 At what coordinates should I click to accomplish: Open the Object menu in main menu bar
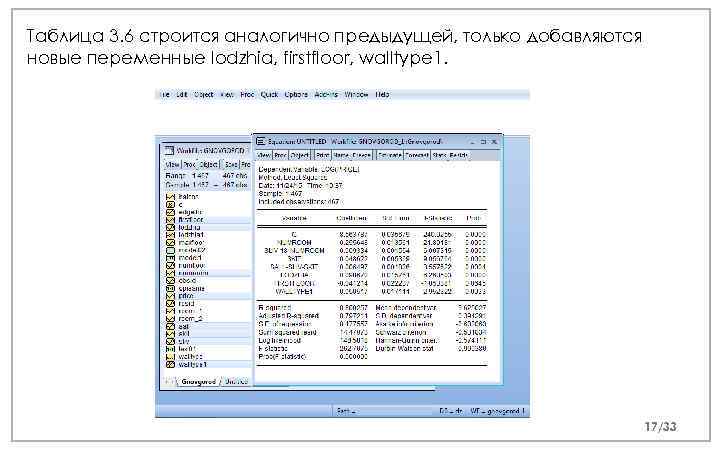[203, 95]
